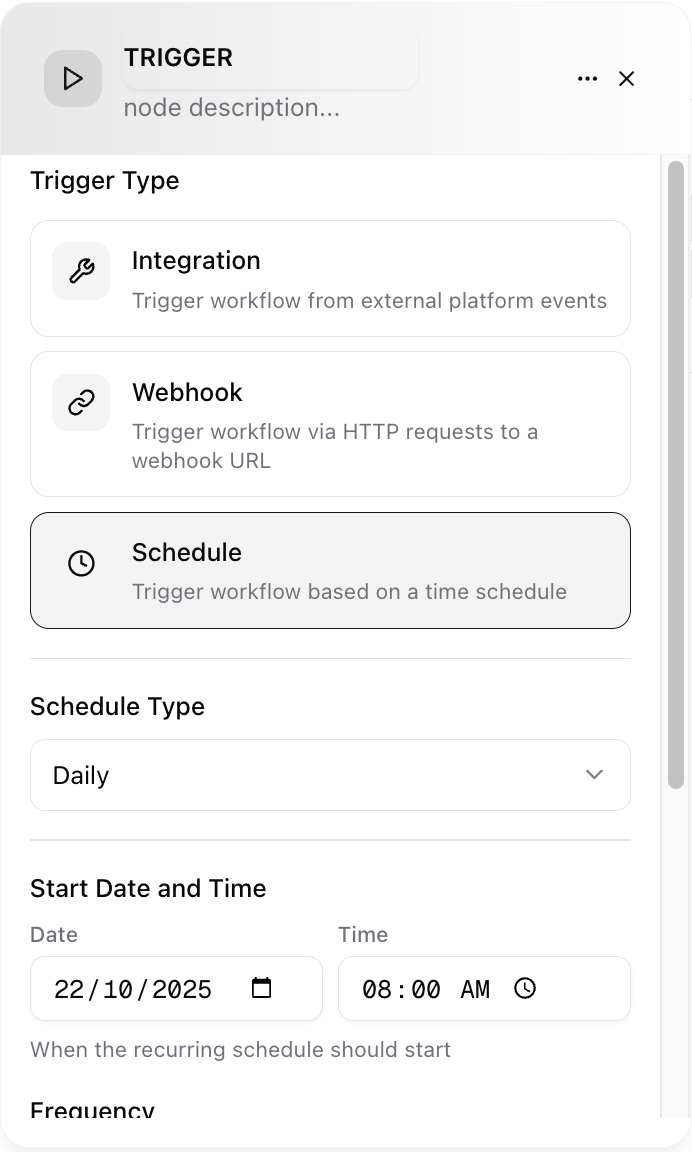Image resolution: width=692 pixels, height=1152 pixels.
Task: Click the clock icon in Time field
Action: [524, 988]
